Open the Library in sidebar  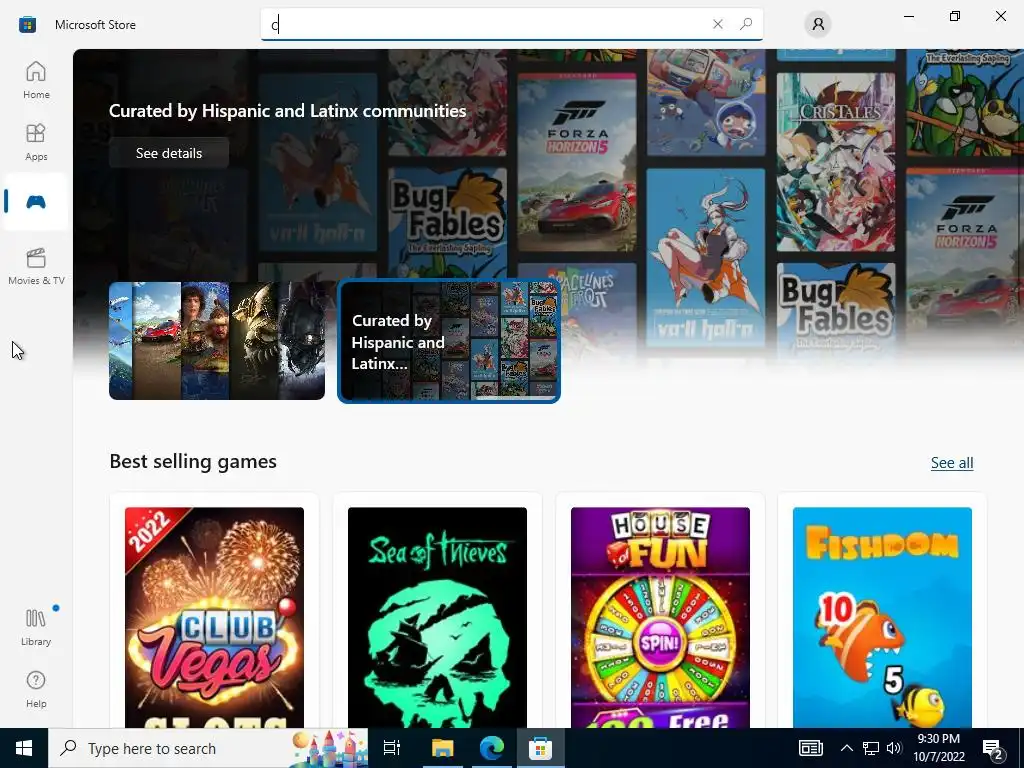36,627
